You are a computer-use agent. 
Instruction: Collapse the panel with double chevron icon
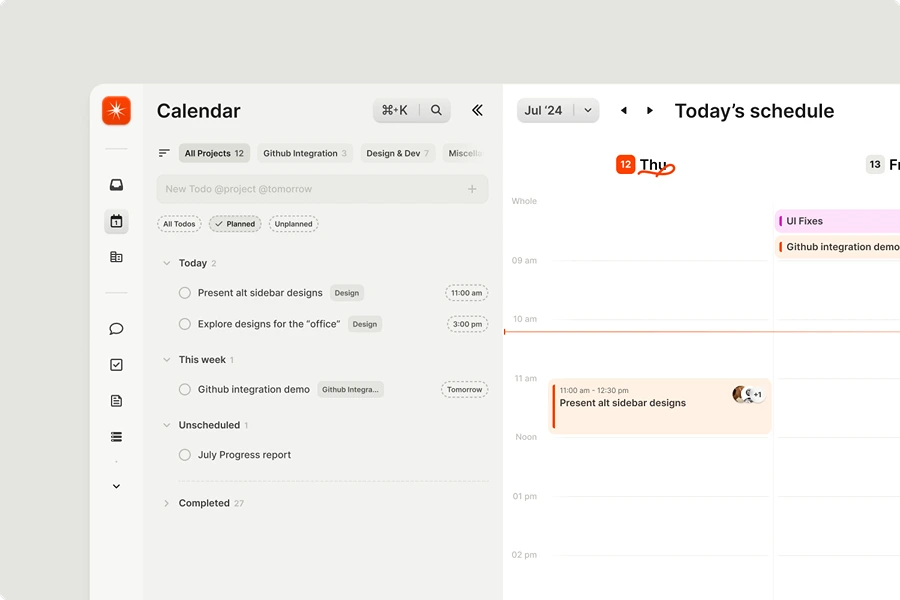[x=477, y=111]
